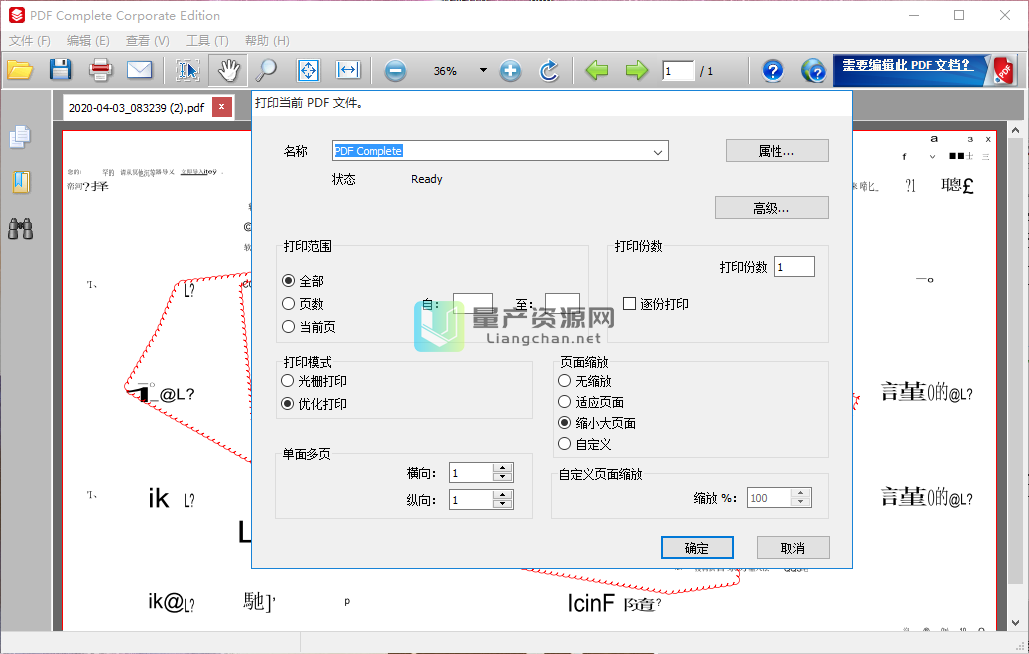Fit page to width icon
Screen dimensions: 1029x654
[348, 70]
